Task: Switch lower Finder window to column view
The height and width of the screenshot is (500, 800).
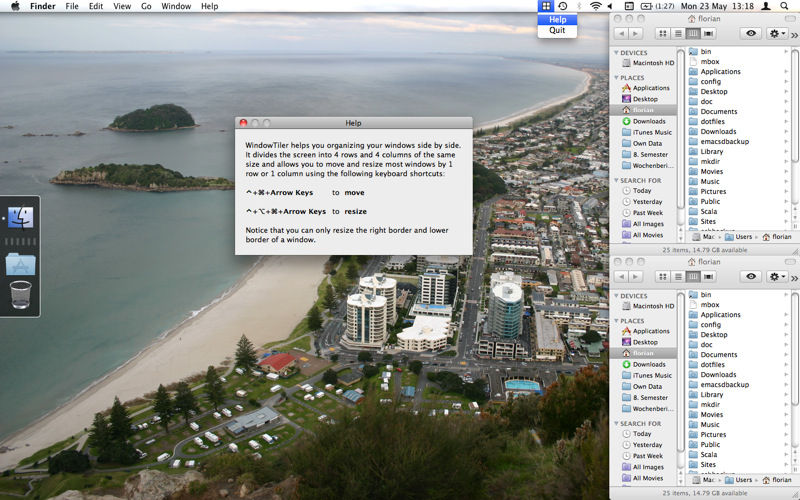Action: (x=693, y=277)
